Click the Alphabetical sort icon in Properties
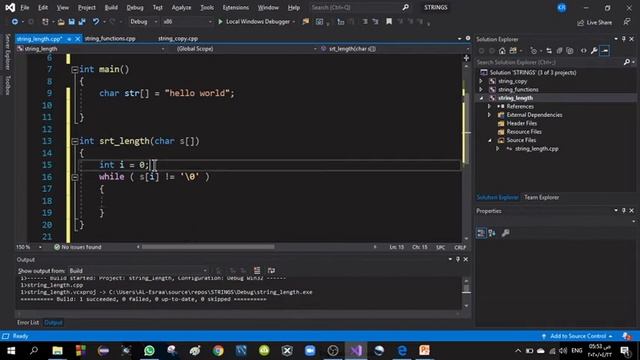Image resolution: width=640 pixels, height=360 pixels. pyautogui.click(x=492, y=233)
